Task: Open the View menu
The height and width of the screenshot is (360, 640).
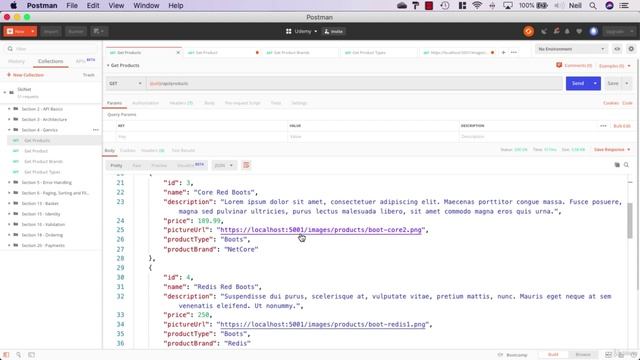Action: pos(116,6)
